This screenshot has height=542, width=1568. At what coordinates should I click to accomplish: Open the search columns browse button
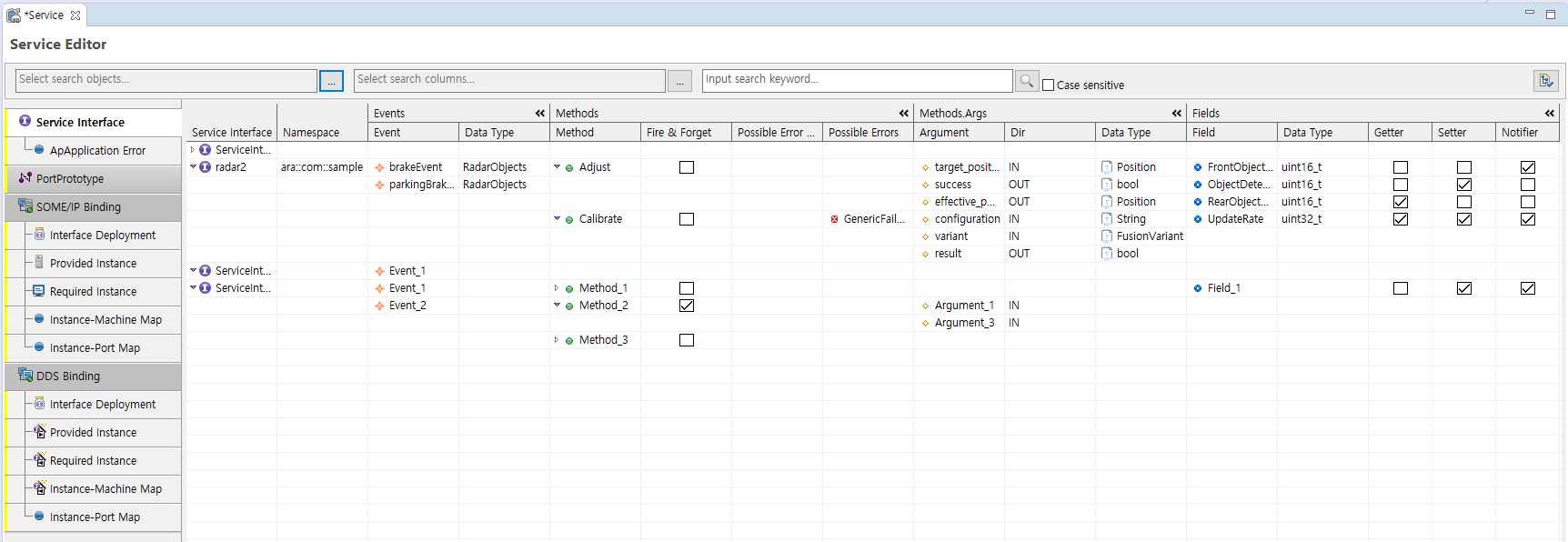pyautogui.click(x=679, y=81)
